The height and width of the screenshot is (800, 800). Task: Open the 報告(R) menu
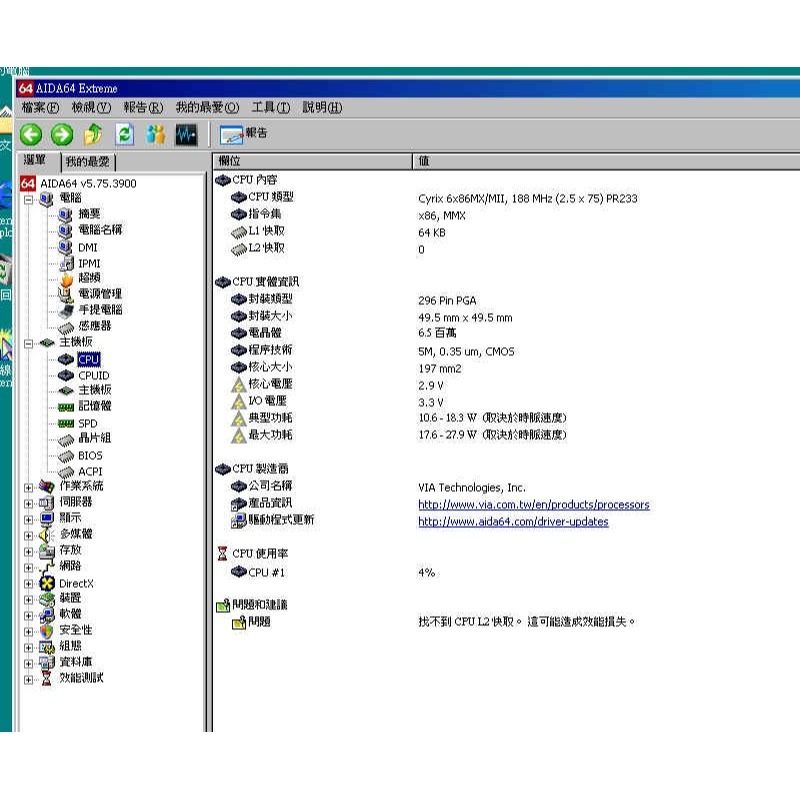(143, 107)
